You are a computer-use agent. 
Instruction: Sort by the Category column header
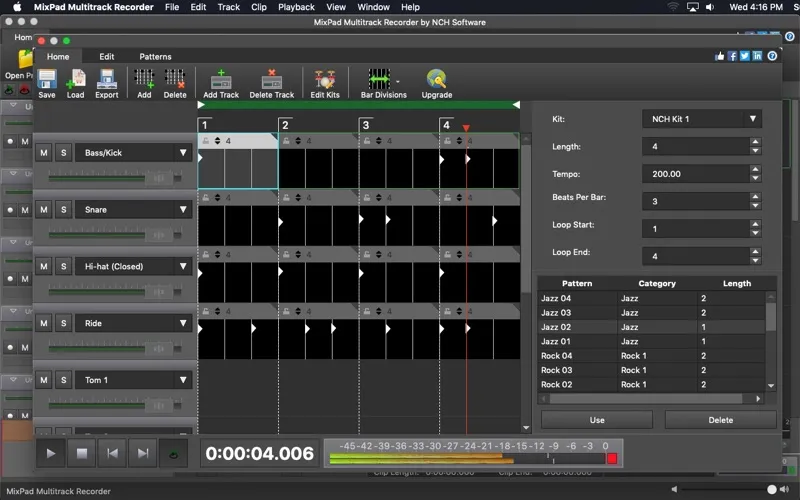coord(657,283)
